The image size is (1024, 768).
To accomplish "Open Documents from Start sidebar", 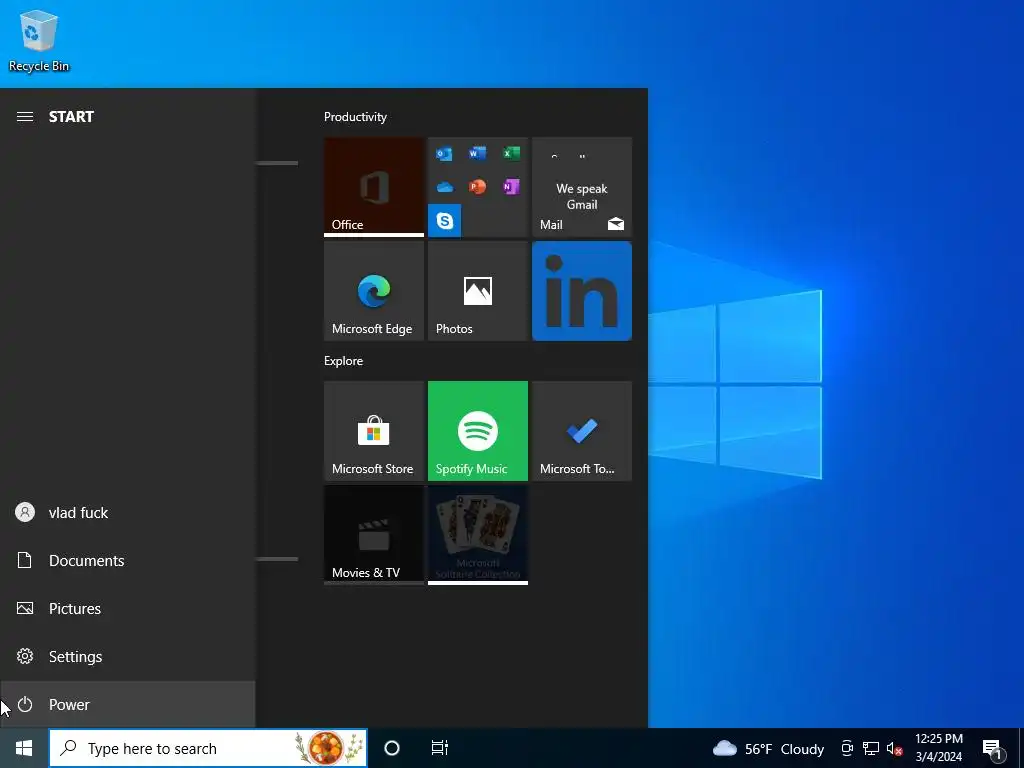I will click(127, 560).
